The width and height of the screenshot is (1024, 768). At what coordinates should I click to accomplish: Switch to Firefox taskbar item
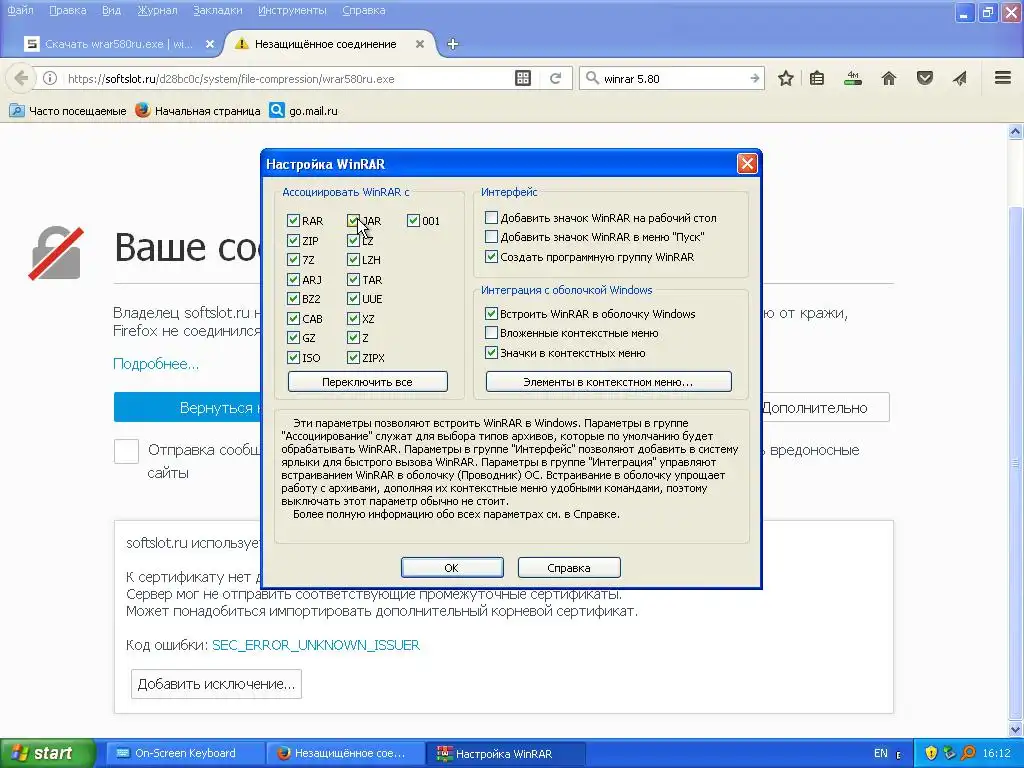pyautogui.click(x=346, y=753)
